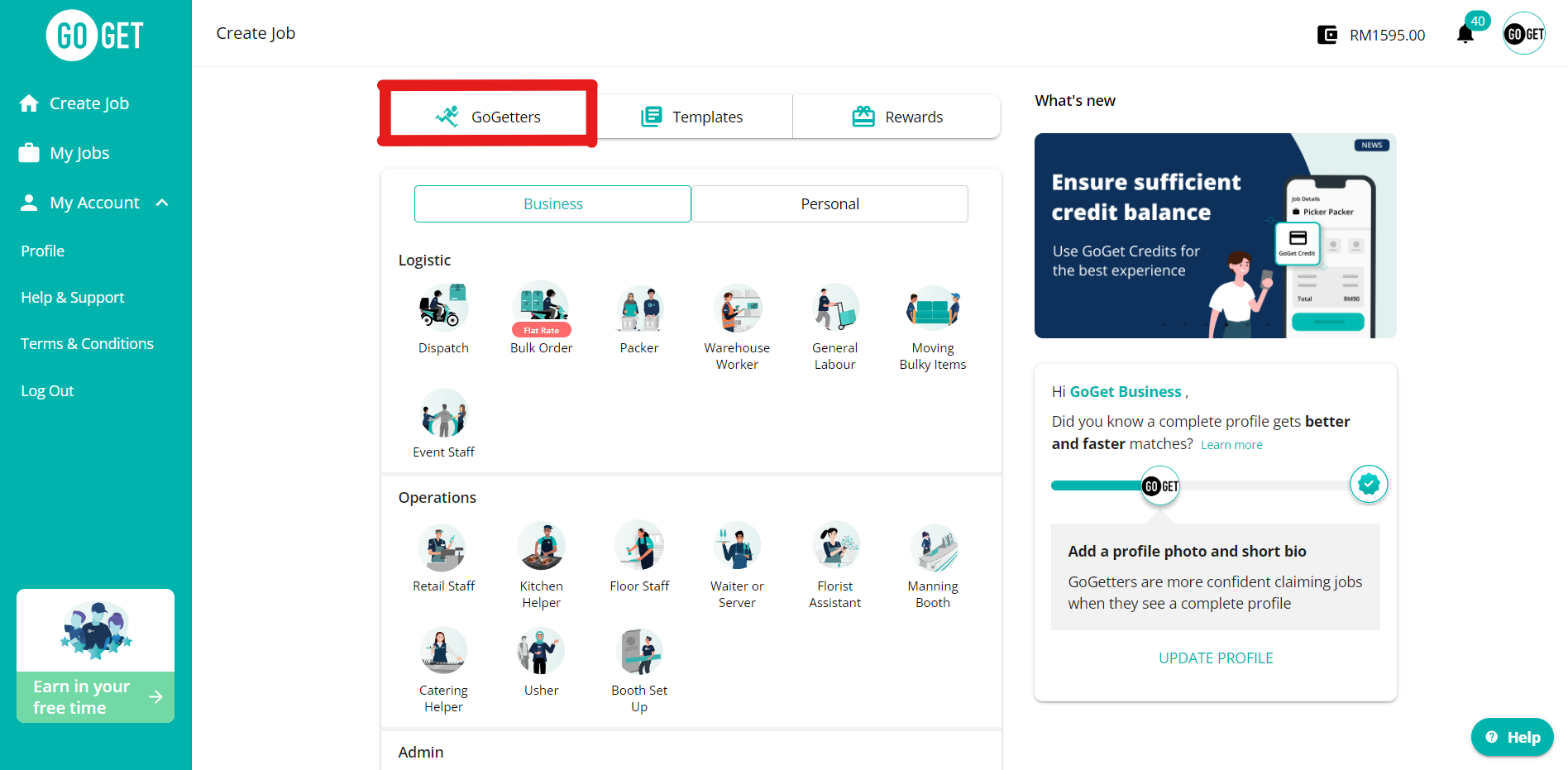
Task: Click the profile completion progress bar
Action: [1216, 485]
